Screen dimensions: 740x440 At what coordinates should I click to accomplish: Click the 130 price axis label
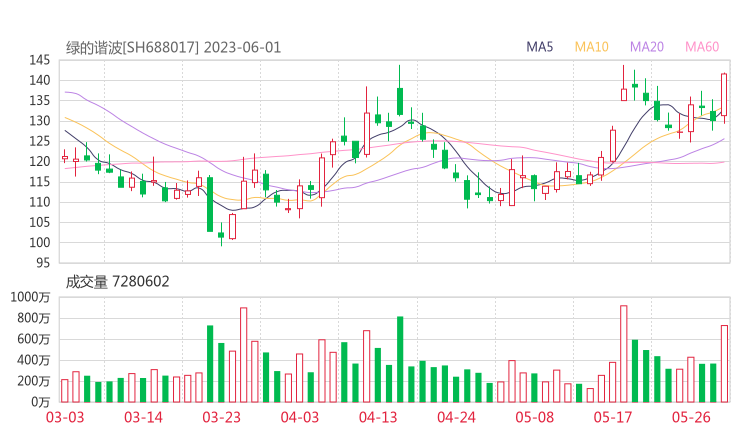[x=39, y=121]
